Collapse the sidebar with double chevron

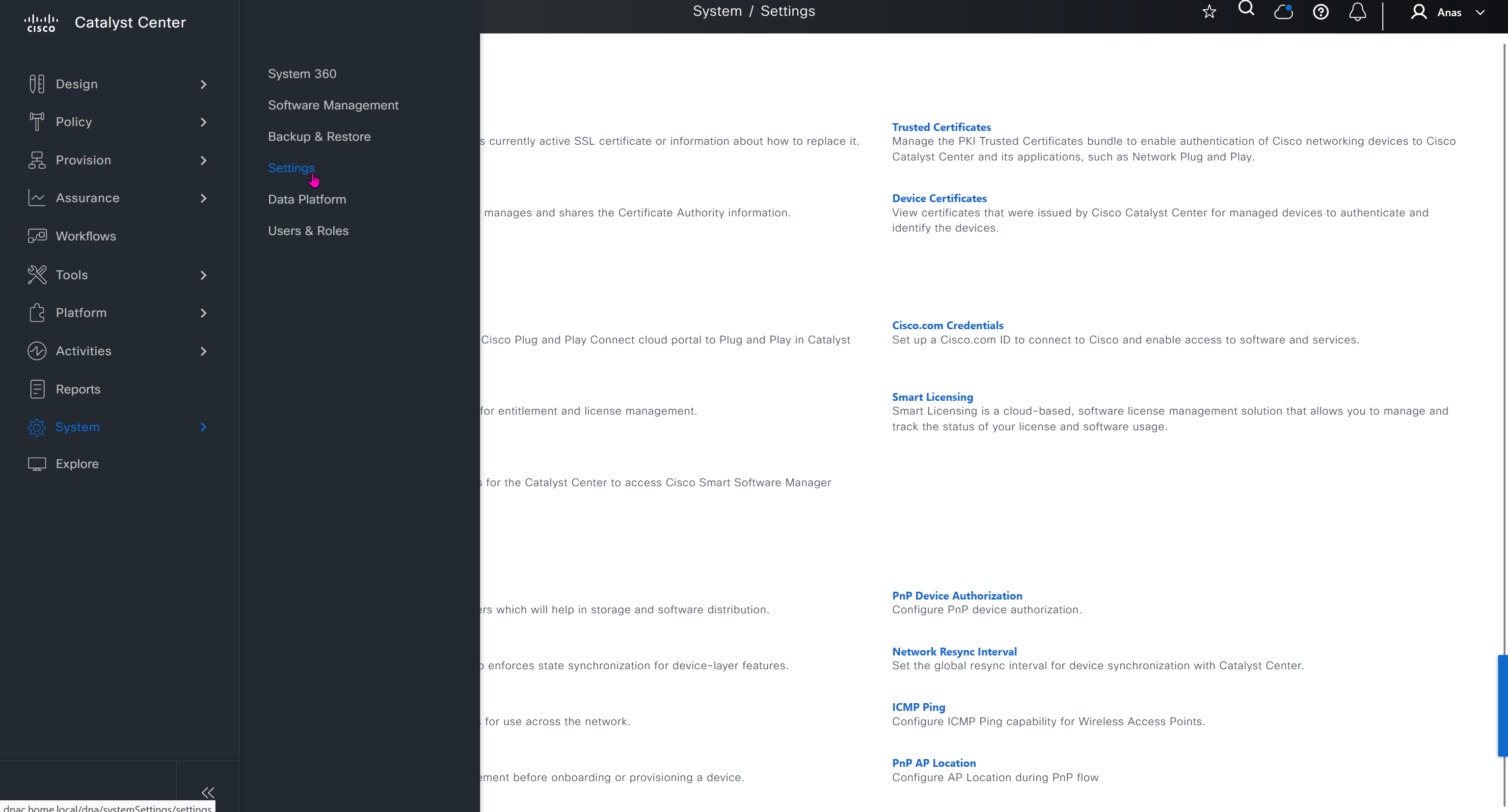208,793
